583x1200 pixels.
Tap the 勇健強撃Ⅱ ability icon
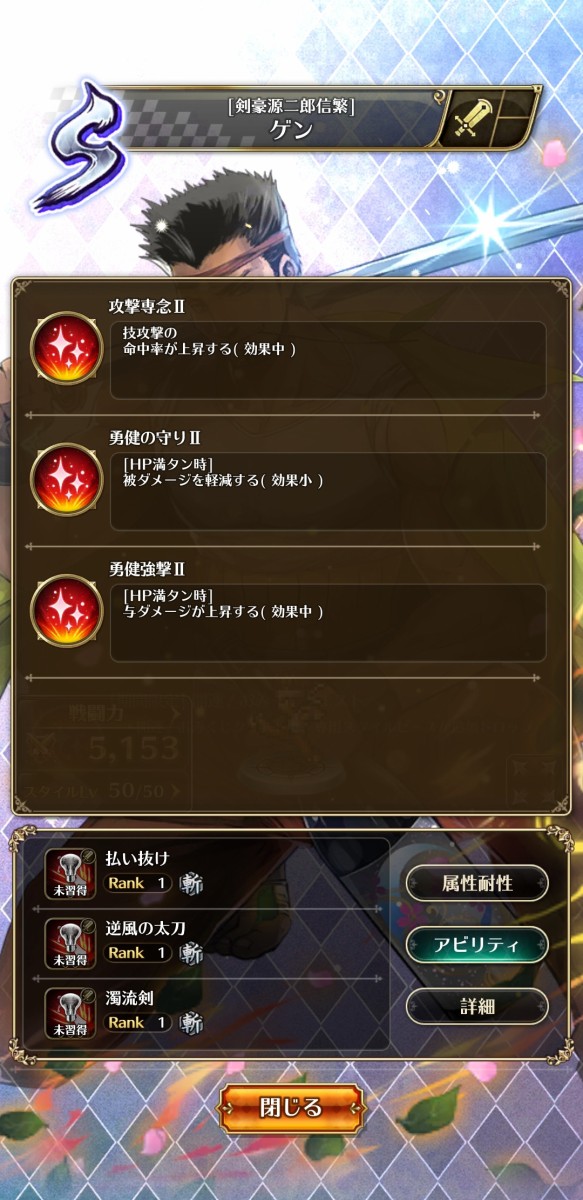point(67,609)
